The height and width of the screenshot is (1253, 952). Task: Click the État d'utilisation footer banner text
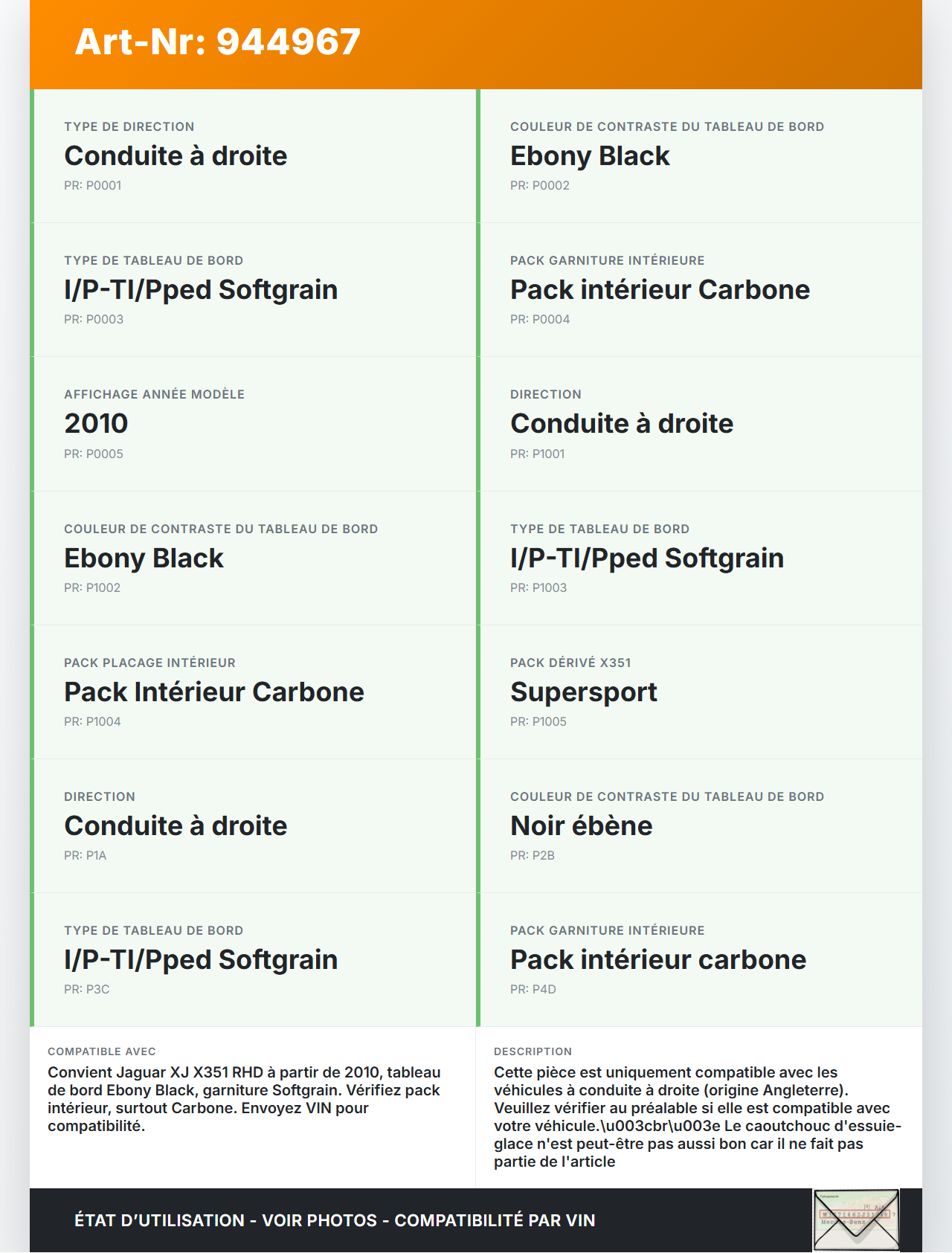click(x=335, y=1220)
